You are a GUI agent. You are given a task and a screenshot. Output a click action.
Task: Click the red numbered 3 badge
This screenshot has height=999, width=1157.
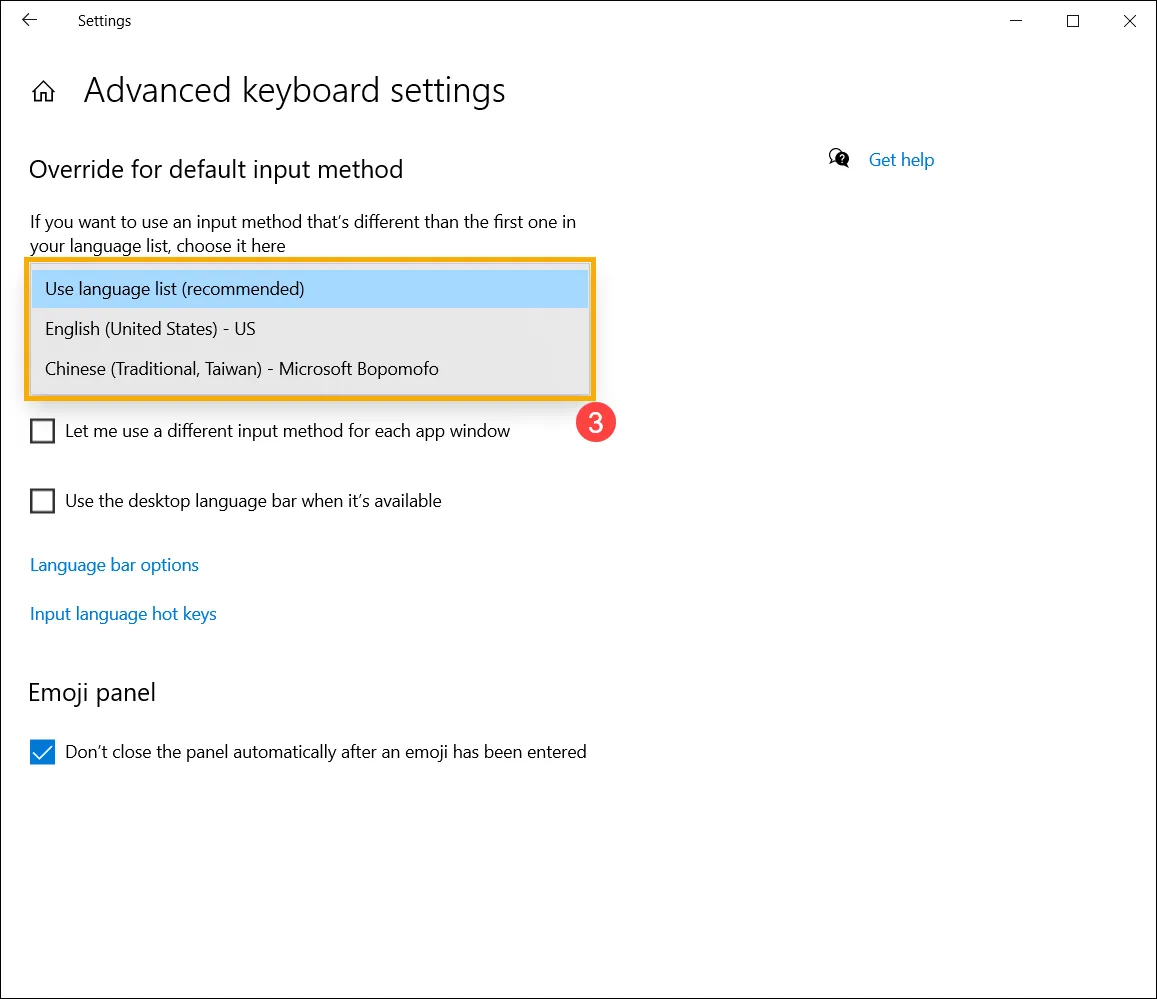tap(597, 423)
